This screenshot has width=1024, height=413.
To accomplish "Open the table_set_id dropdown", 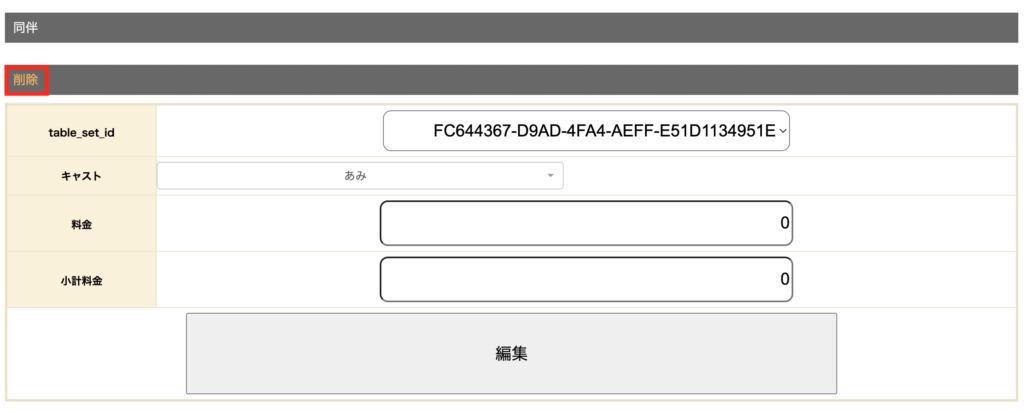I will (586, 131).
